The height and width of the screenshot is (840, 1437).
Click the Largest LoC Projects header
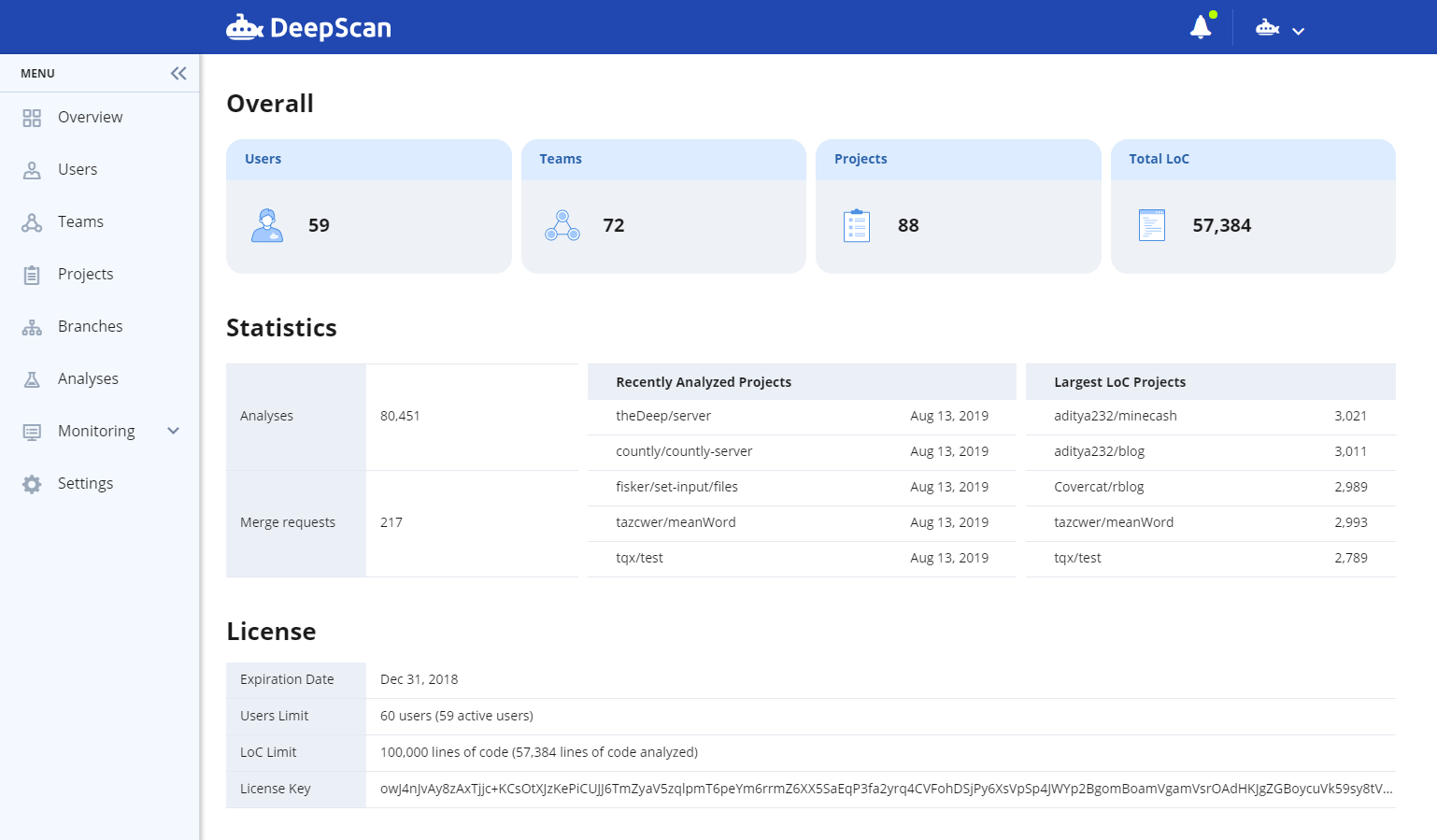coord(1119,382)
